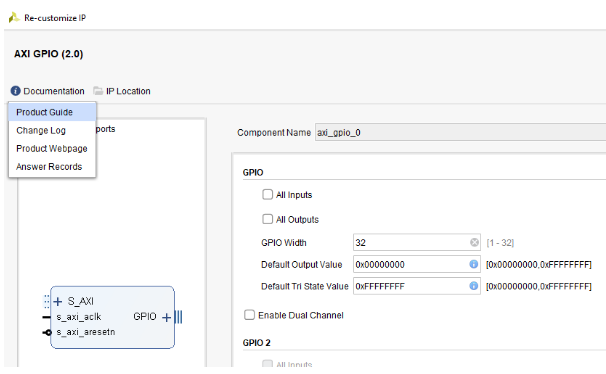Image resolution: width=606 pixels, height=374 pixels.
Task: Expand the S_AXI interface plus icon
Action: coord(58,301)
